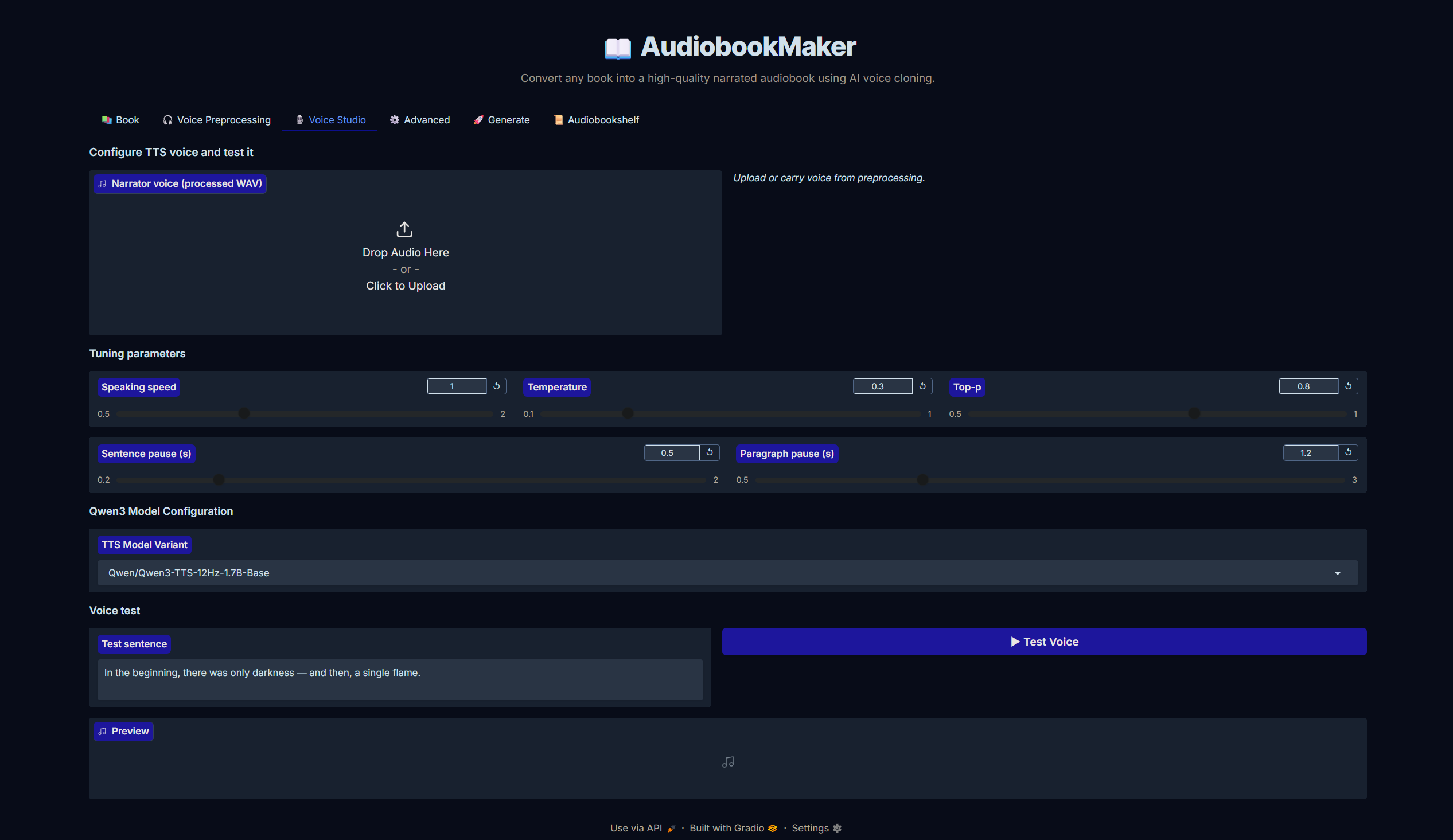
Task: Click the Qwen3 Model Configuration heading
Action: click(x=161, y=511)
